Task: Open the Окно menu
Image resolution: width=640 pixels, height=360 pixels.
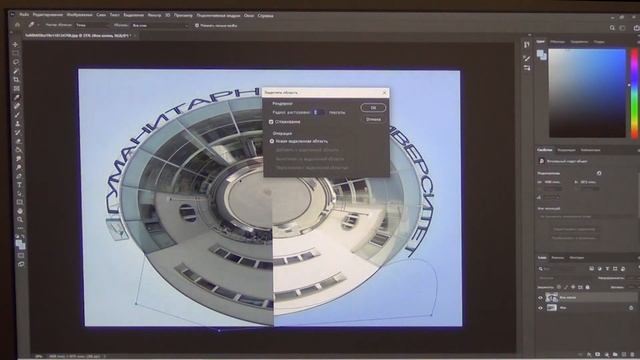Action: (x=249, y=16)
